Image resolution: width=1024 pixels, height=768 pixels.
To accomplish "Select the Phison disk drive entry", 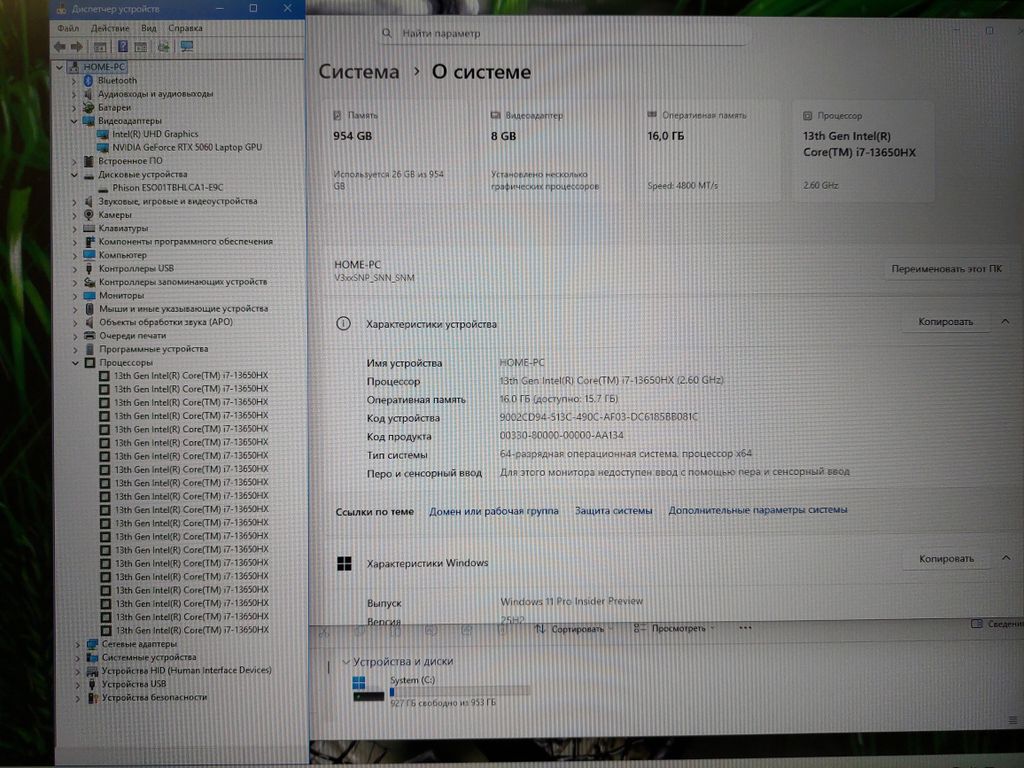I will coord(167,188).
